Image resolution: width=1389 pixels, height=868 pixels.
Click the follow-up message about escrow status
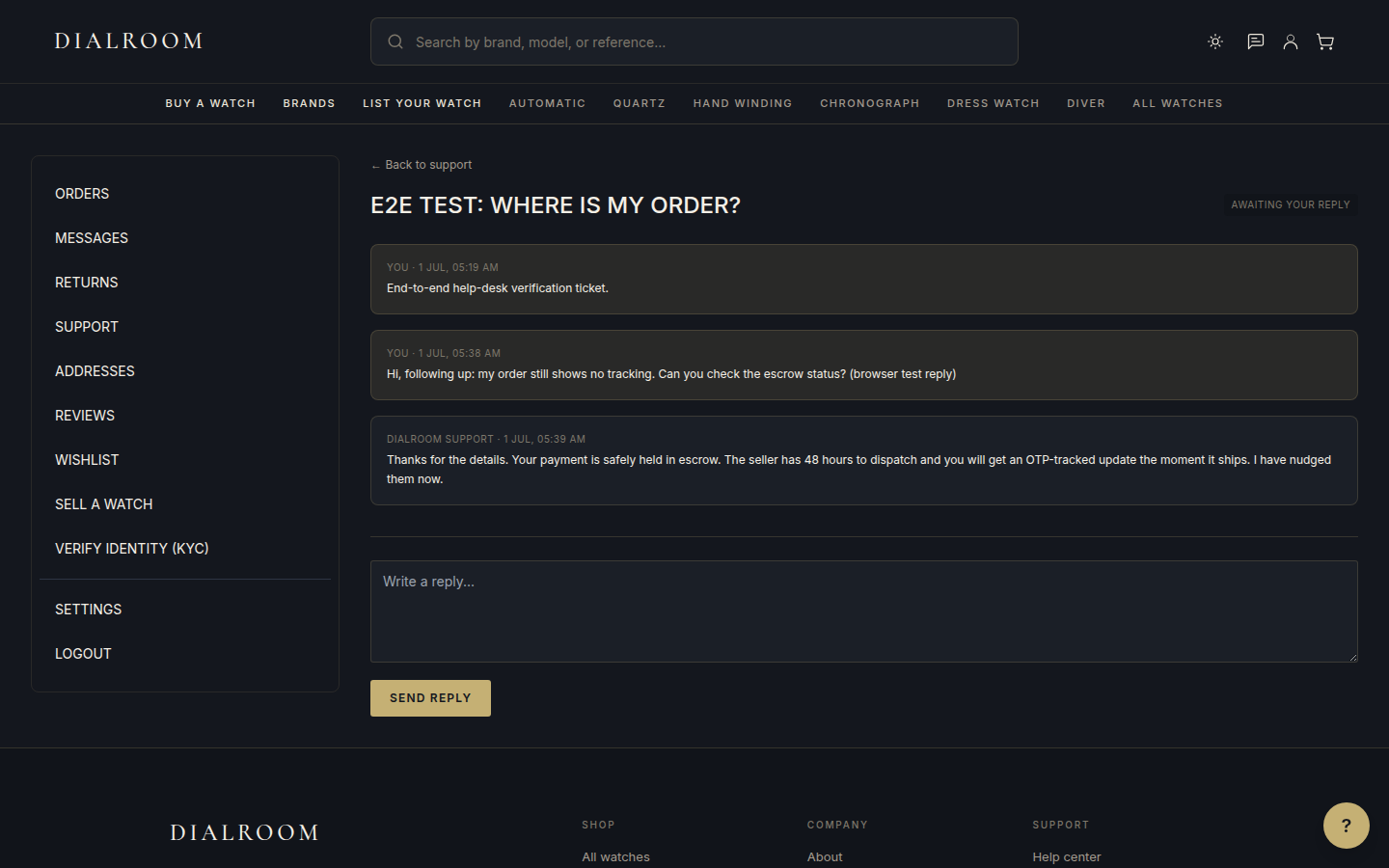(671, 374)
